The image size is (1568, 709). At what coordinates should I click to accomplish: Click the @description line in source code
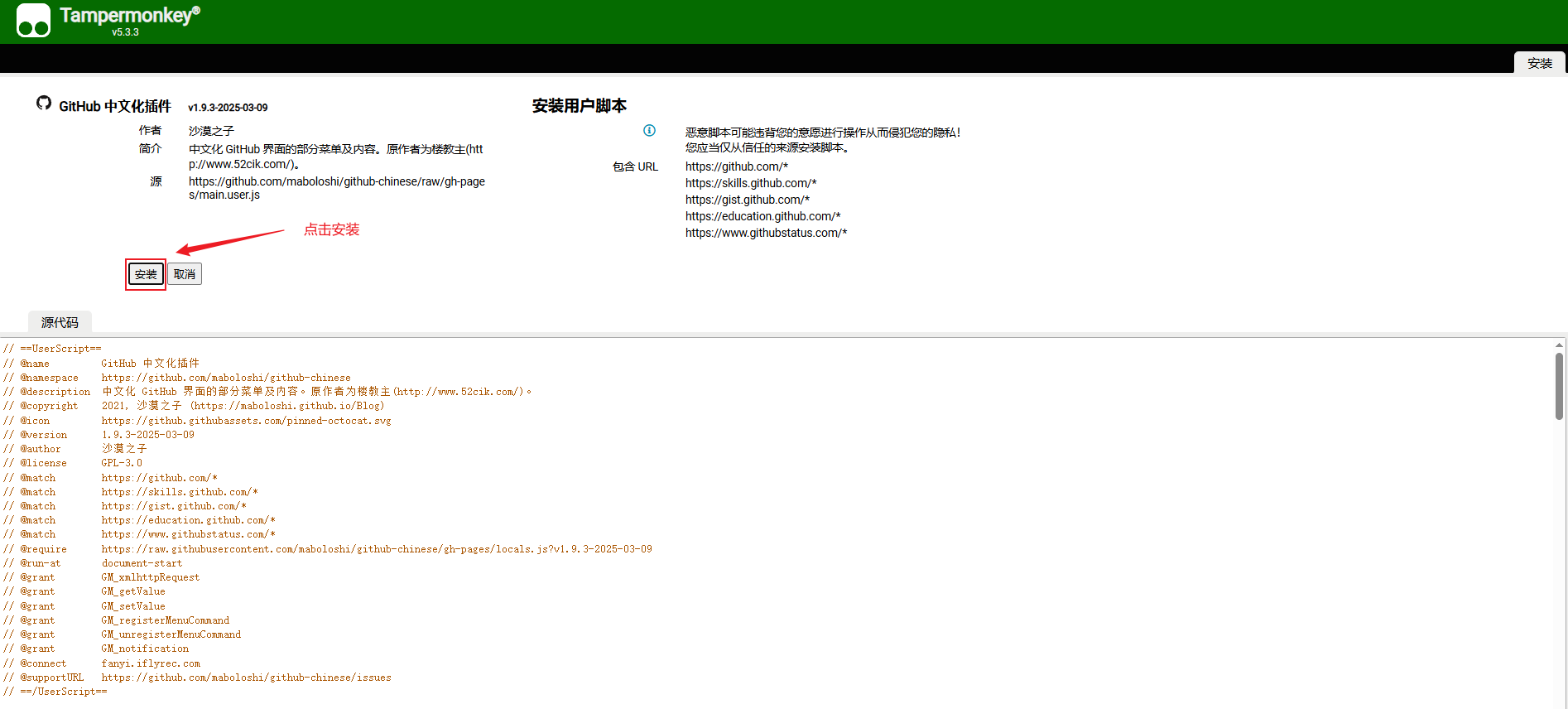(267, 392)
